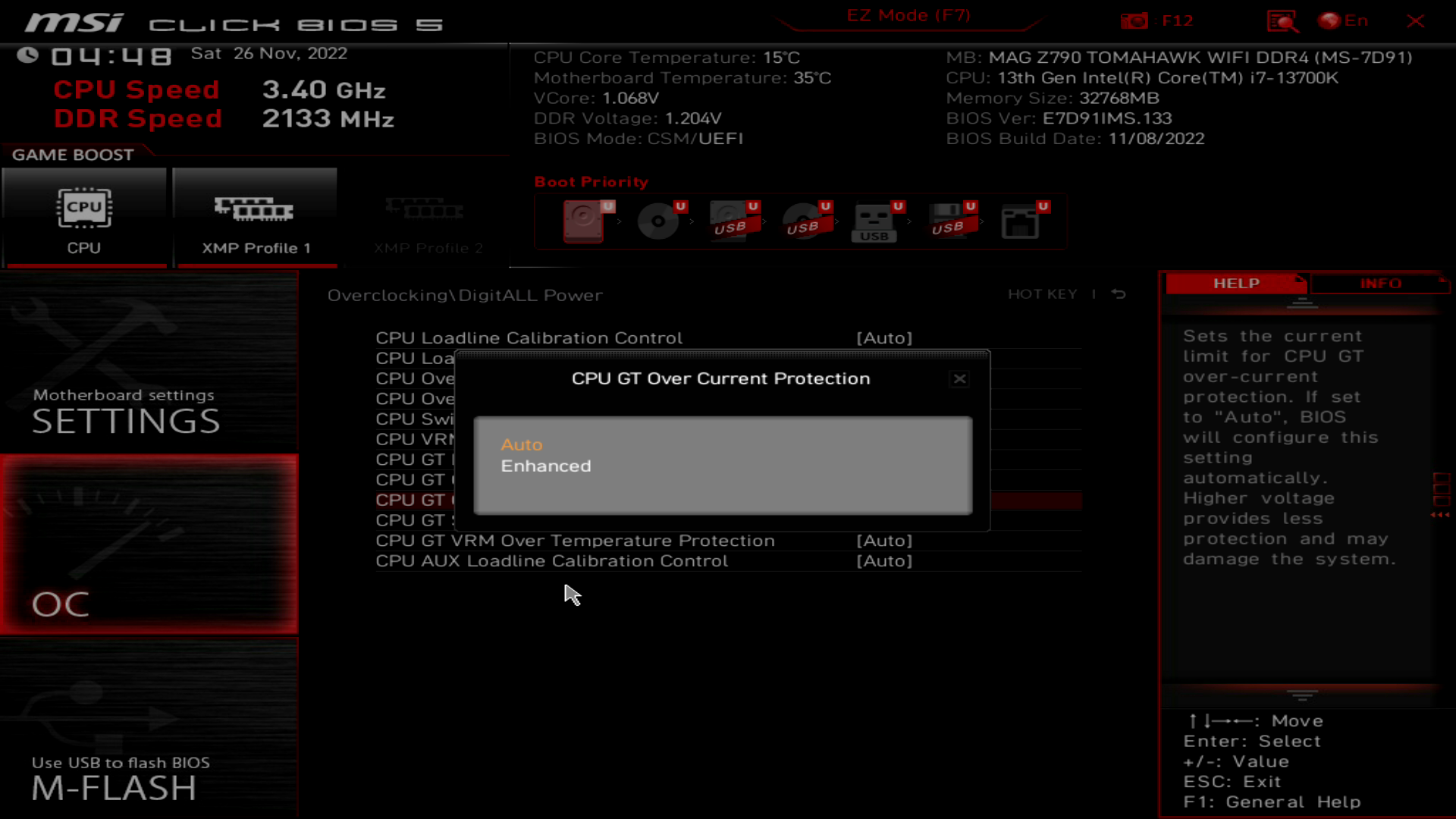Image resolution: width=1456 pixels, height=819 pixels.
Task: Switch to the HELP tab
Action: [x=1236, y=283]
